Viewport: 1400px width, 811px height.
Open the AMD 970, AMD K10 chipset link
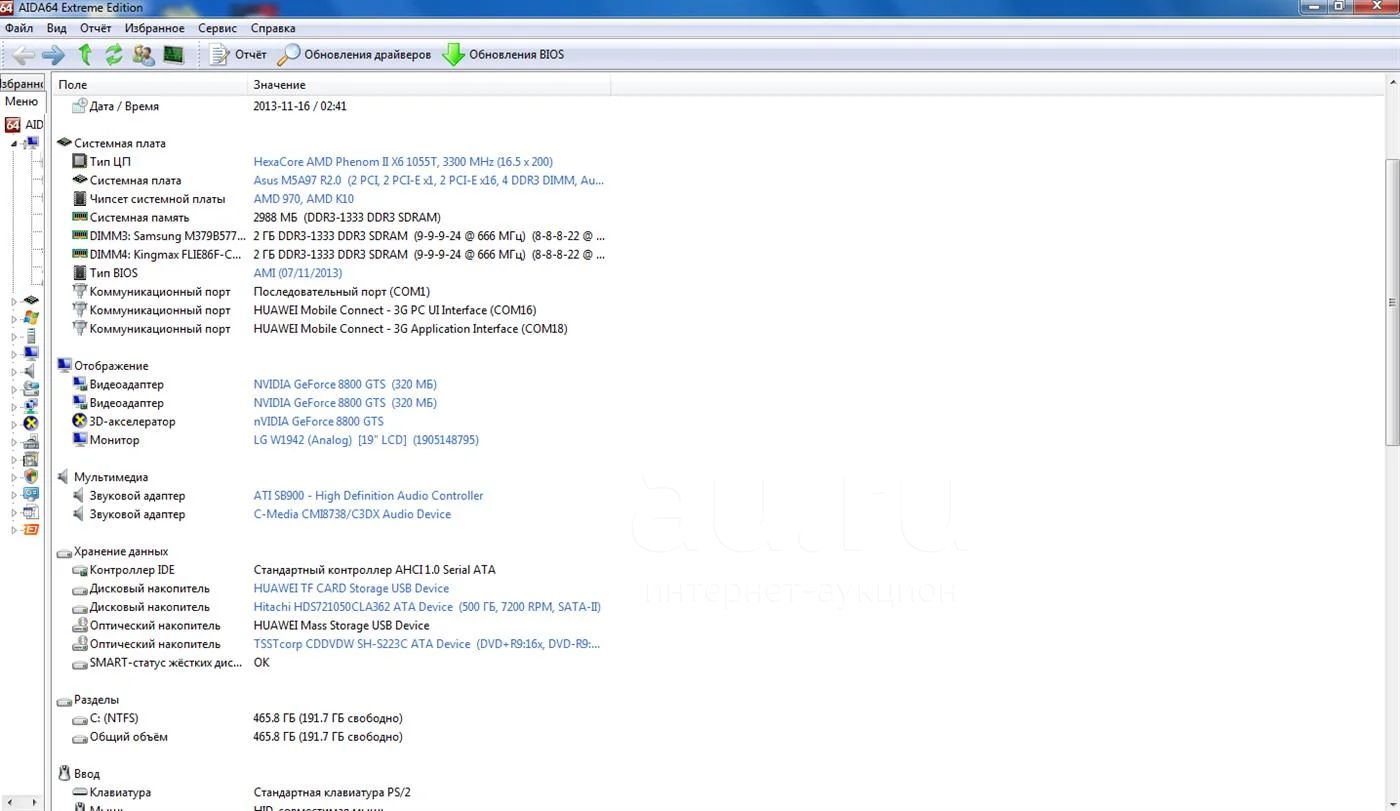[x=303, y=199]
